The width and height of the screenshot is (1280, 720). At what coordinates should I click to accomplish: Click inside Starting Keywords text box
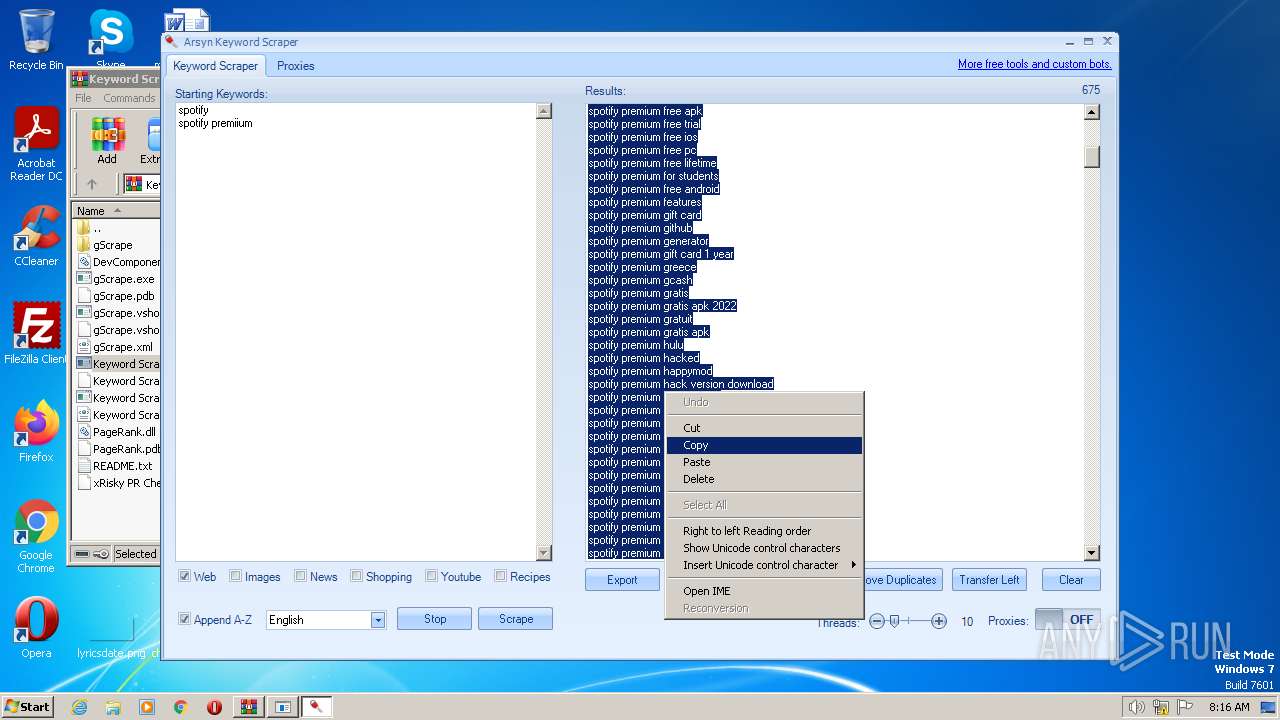pyautogui.click(x=356, y=332)
